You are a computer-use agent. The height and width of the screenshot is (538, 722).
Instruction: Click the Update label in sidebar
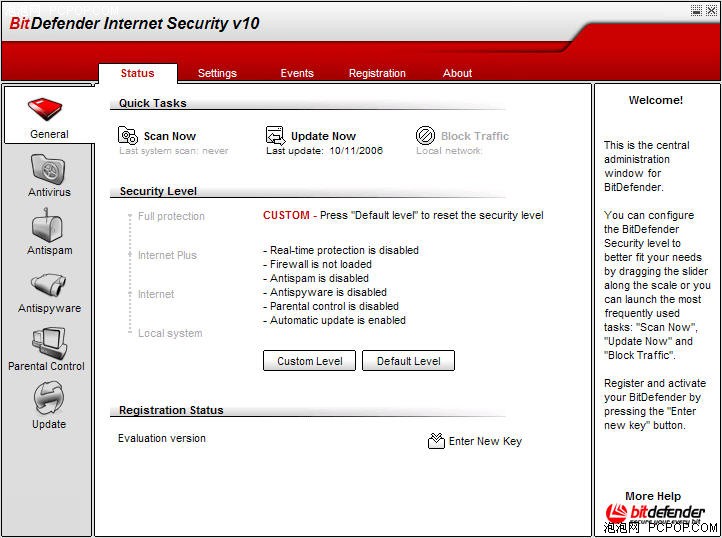[49, 424]
